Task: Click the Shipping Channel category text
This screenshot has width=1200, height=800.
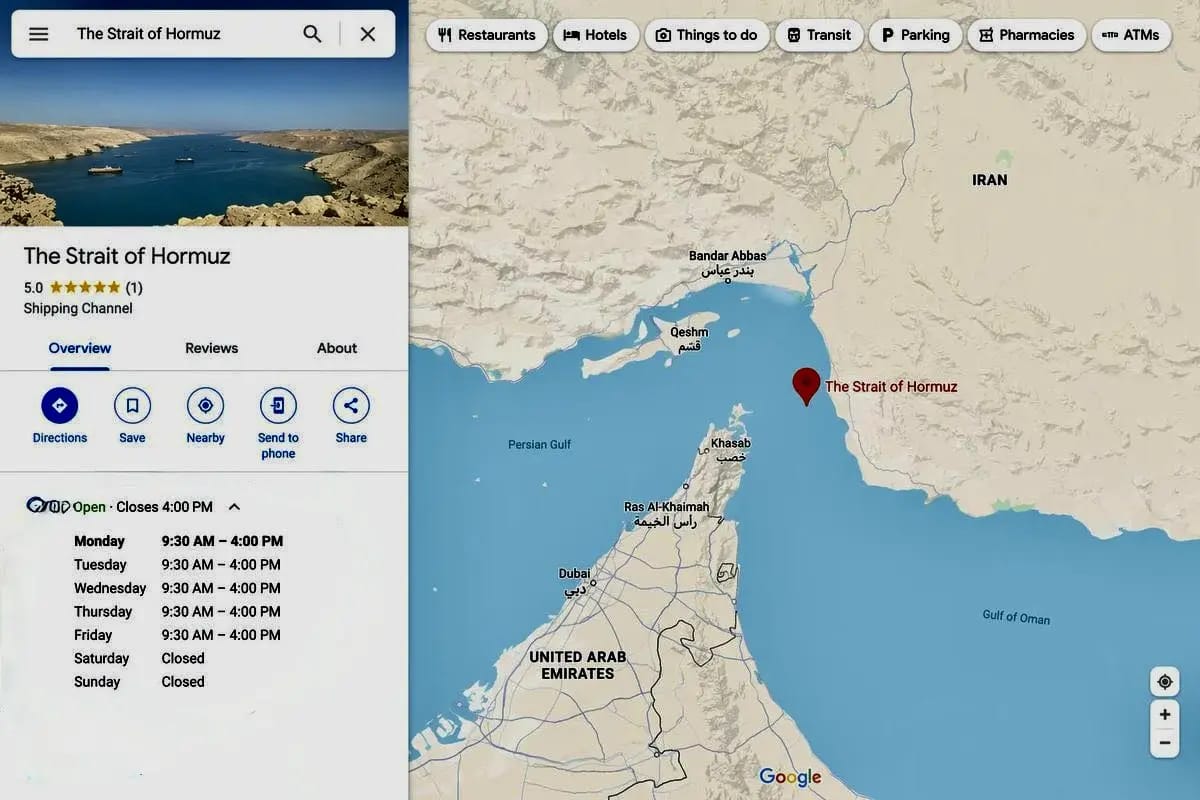Action: point(78,308)
